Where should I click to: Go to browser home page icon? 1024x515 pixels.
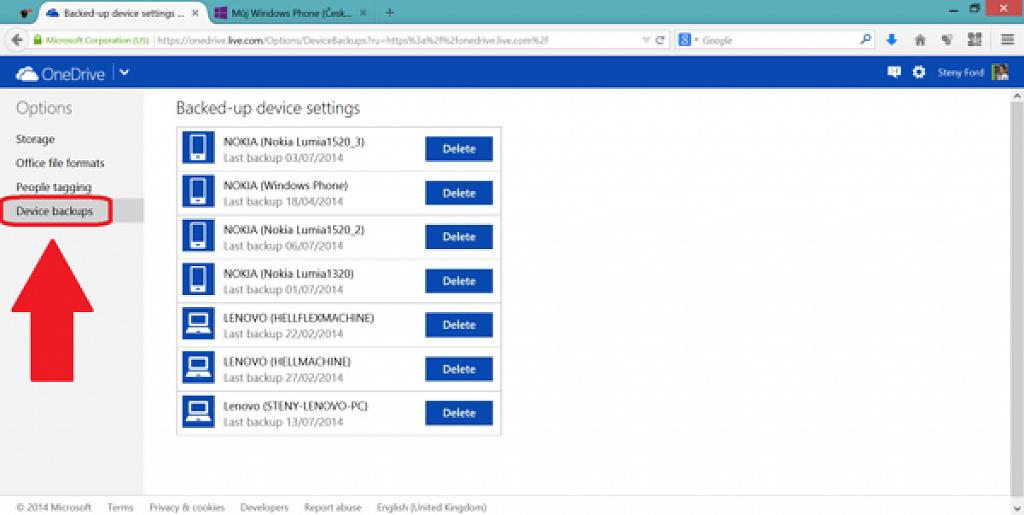tap(920, 40)
